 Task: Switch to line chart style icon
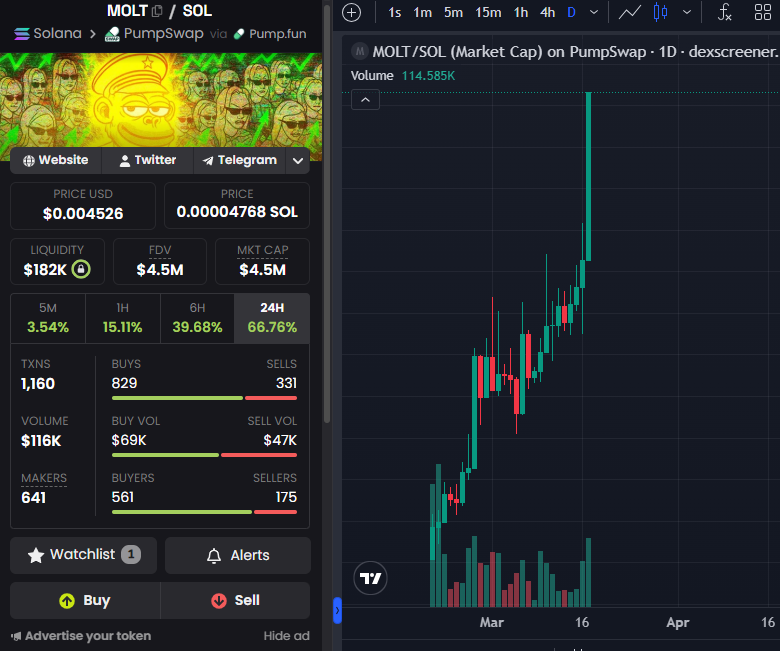(x=629, y=12)
